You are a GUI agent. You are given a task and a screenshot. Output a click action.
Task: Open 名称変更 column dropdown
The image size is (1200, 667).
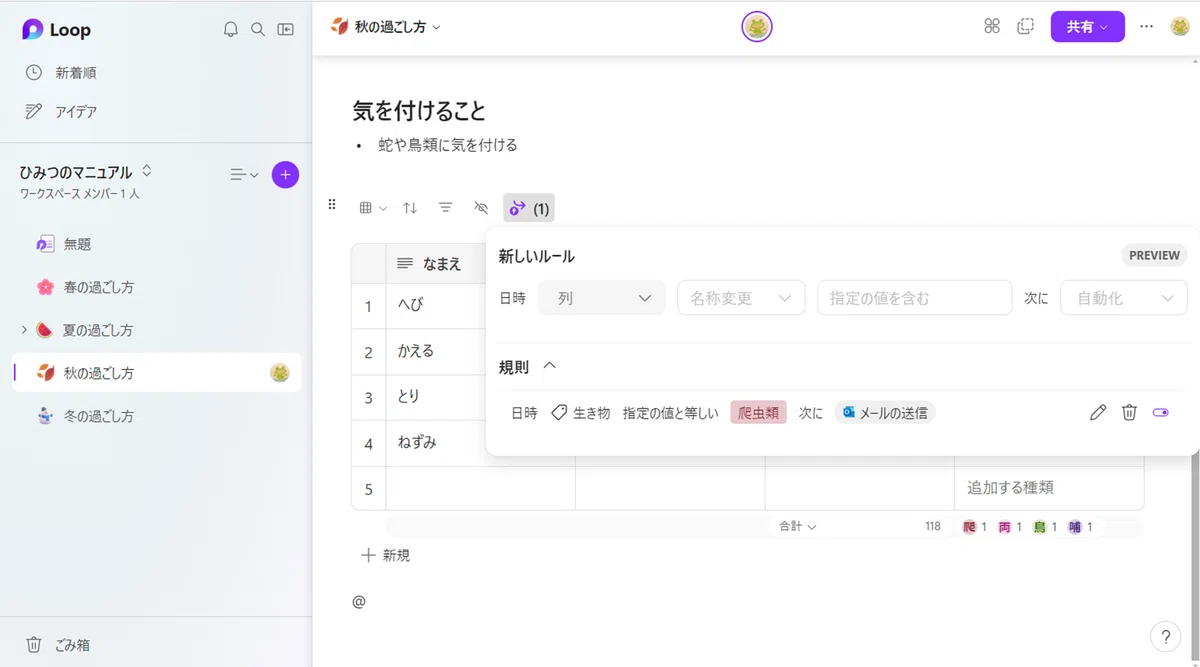click(x=741, y=298)
